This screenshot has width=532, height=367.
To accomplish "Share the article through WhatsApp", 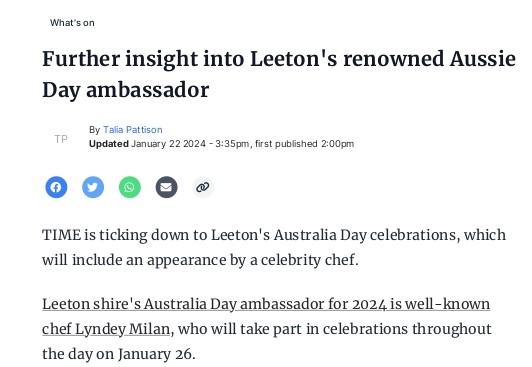I will [130, 187].
